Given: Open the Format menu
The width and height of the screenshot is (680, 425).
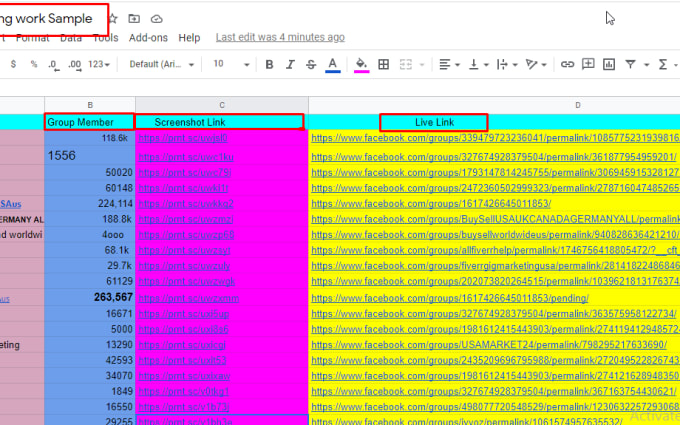Looking at the screenshot, I should pos(33,38).
